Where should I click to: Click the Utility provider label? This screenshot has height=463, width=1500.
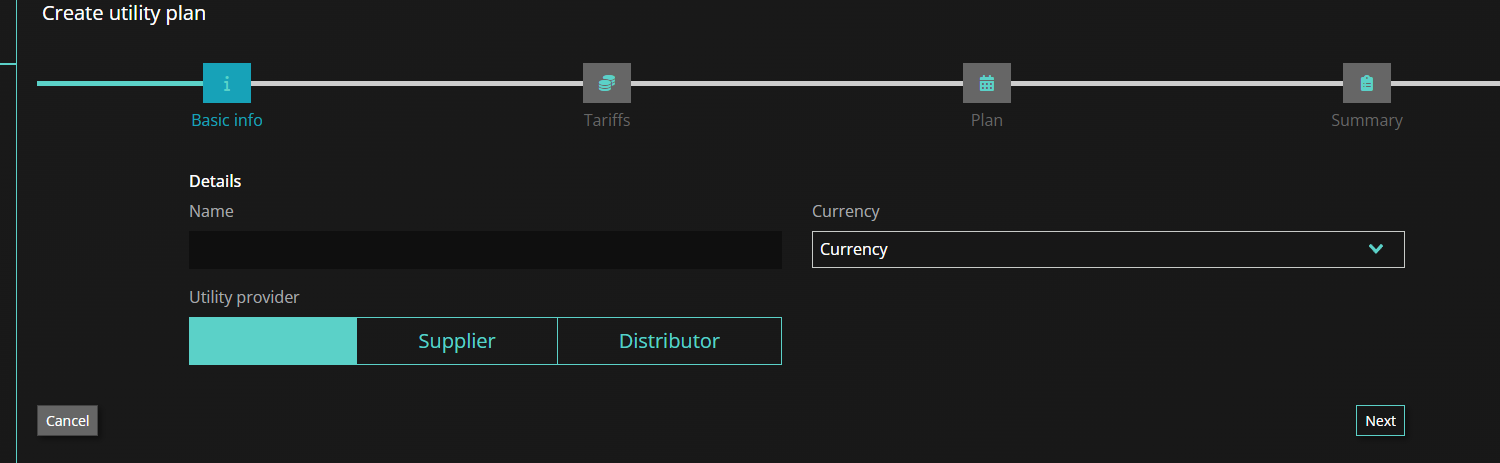[244, 297]
